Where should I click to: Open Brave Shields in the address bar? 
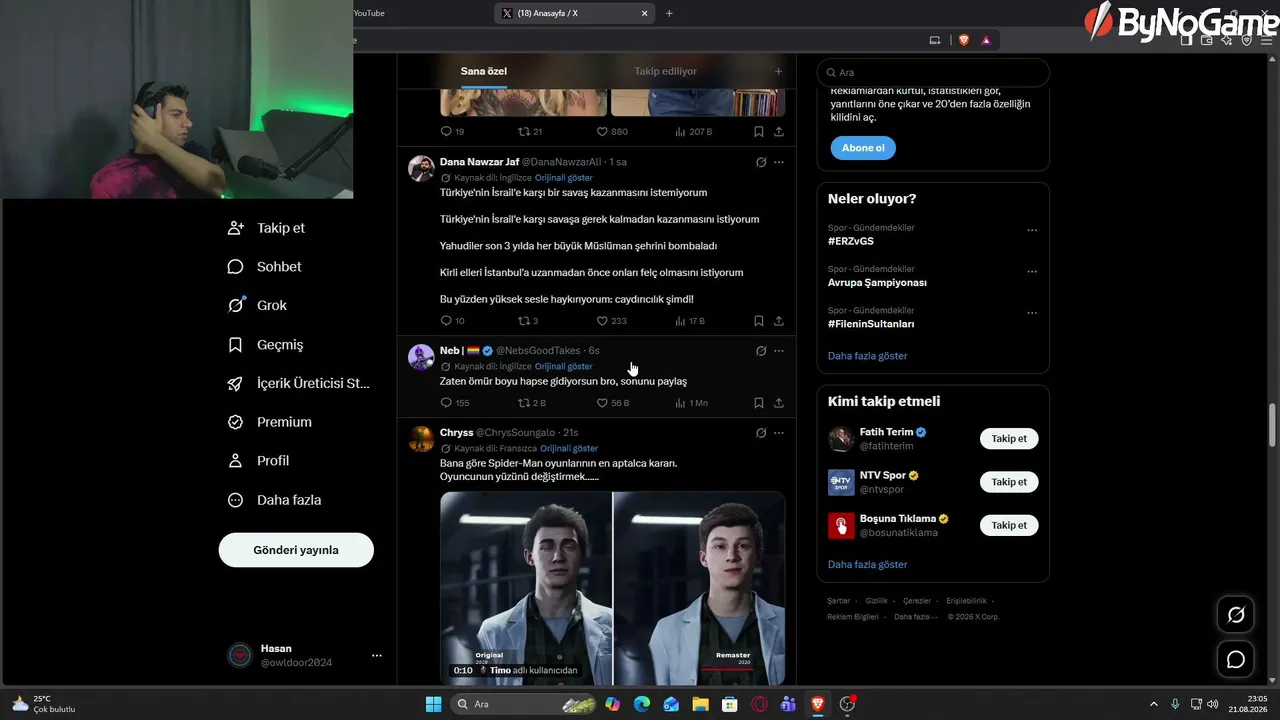[x=964, y=40]
